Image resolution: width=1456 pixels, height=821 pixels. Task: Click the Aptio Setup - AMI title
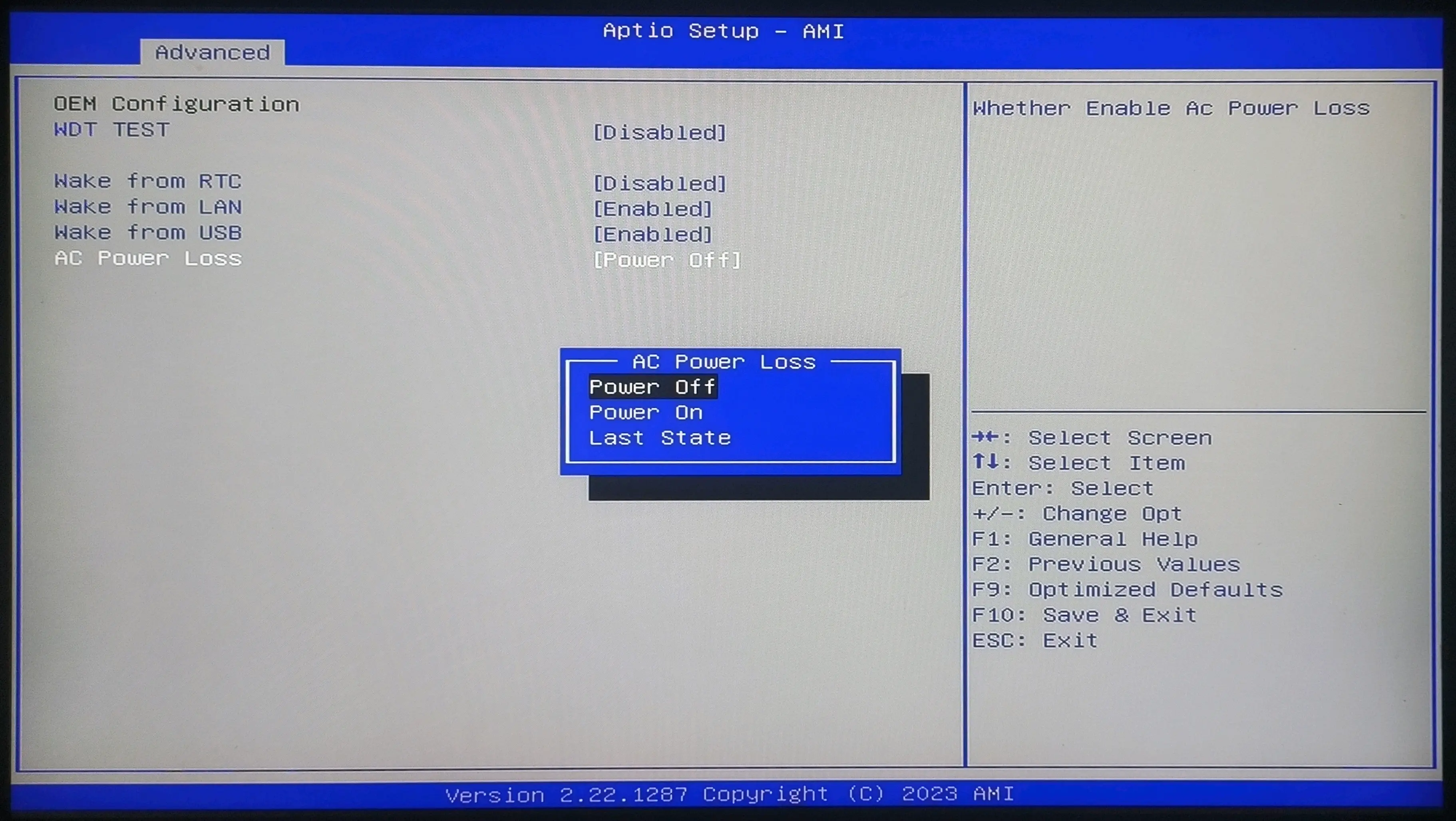tap(724, 30)
